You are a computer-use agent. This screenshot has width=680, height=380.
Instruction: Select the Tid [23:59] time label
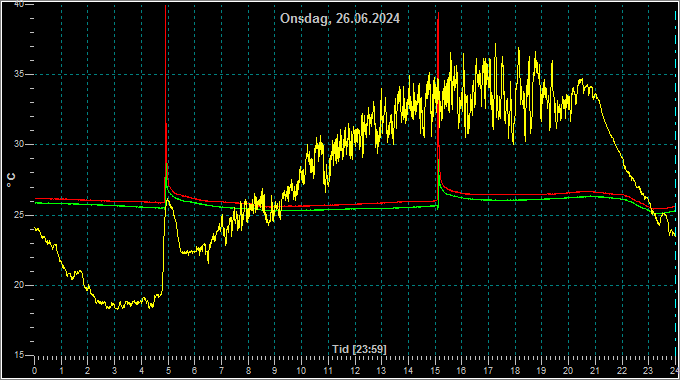tap(359, 349)
